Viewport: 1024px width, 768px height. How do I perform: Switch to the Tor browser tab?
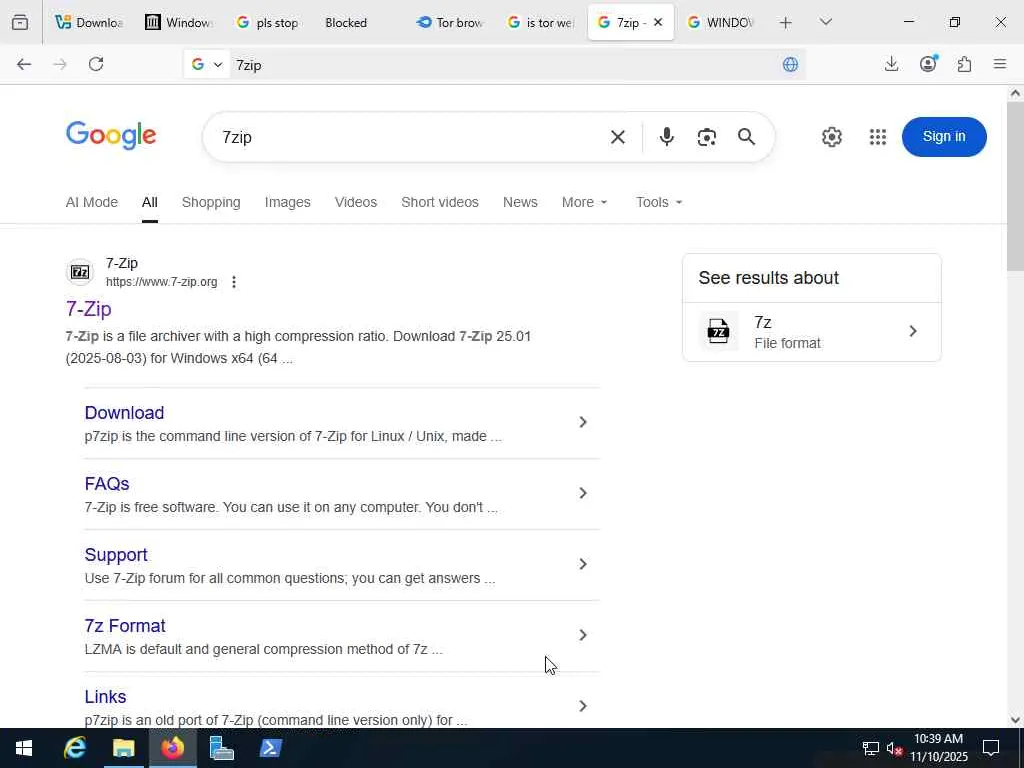tap(450, 22)
